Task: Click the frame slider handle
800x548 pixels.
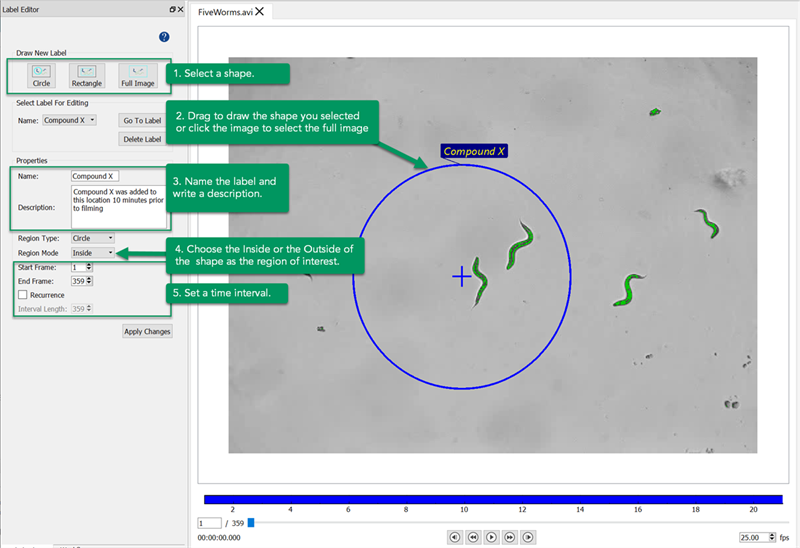Action: pyautogui.click(x=251, y=522)
